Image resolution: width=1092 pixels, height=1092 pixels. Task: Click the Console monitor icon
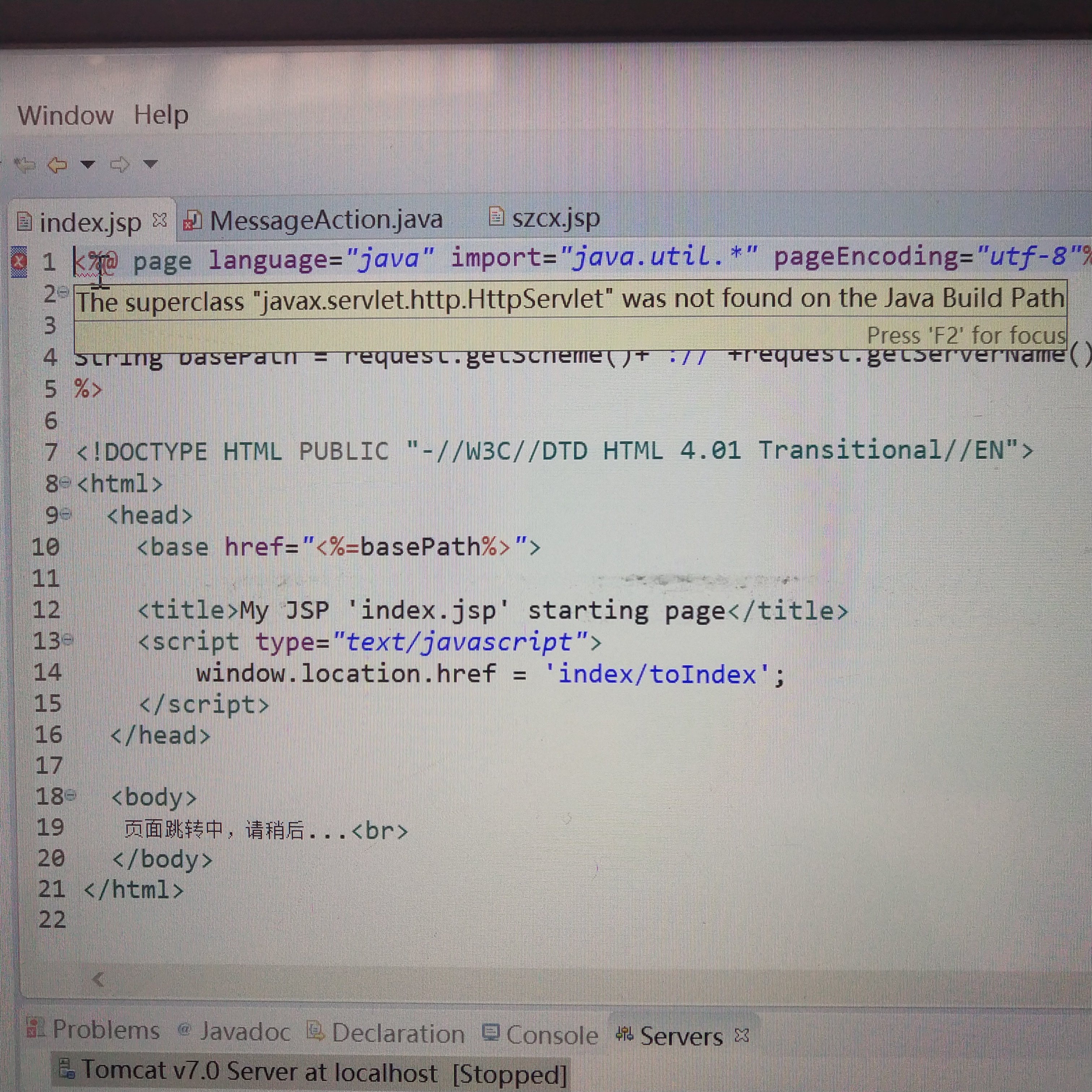tap(491, 1032)
